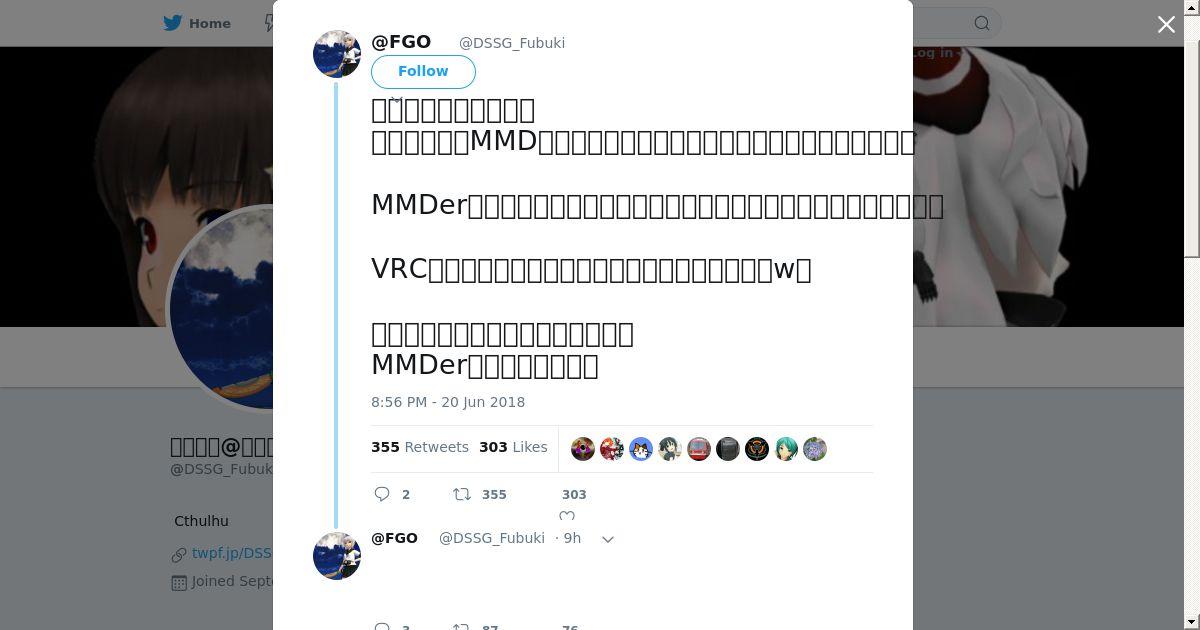Open @FGO profile avatar in main tweet
The image size is (1200, 630).
[337, 54]
